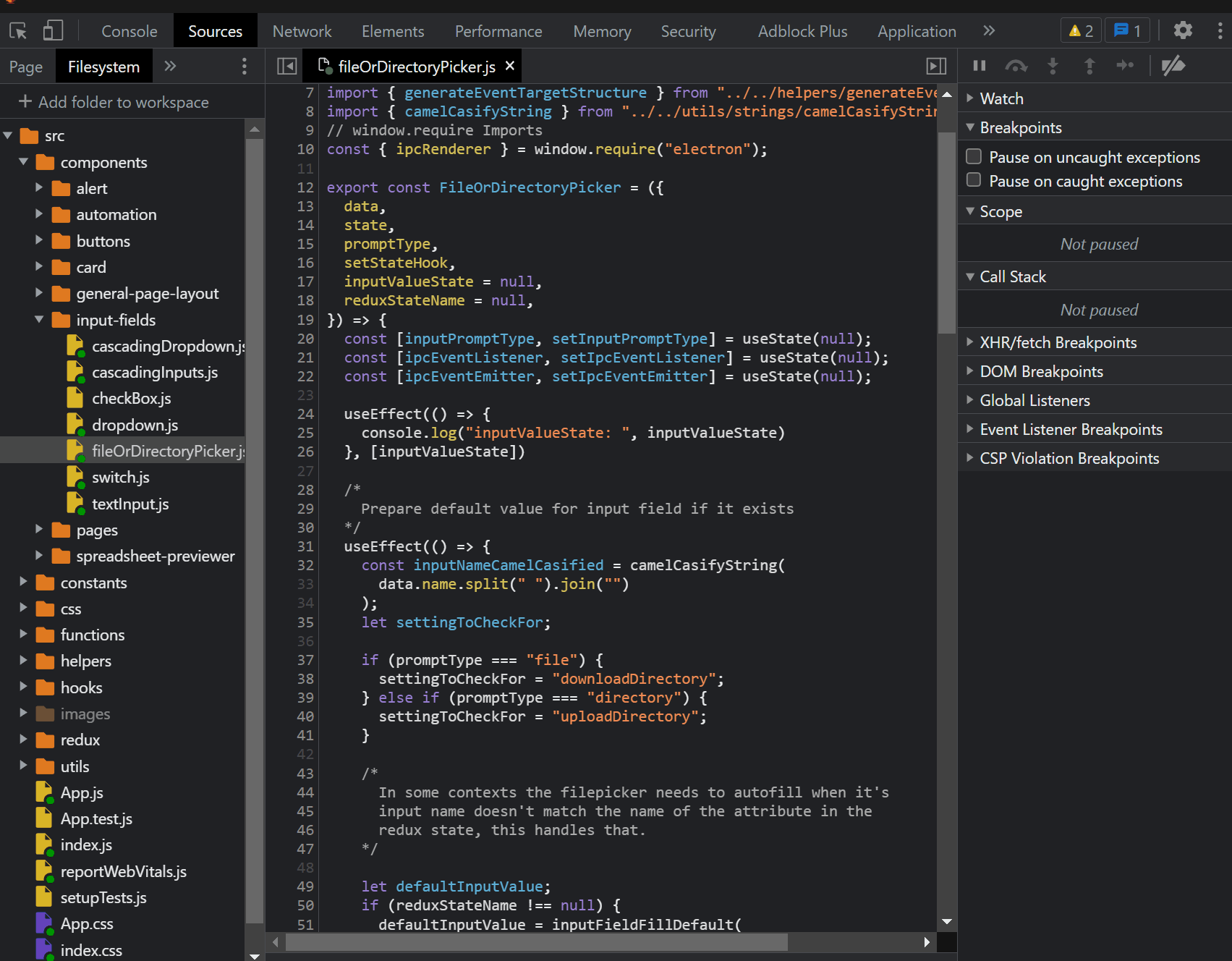Pause script execution

click(x=980, y=66)
